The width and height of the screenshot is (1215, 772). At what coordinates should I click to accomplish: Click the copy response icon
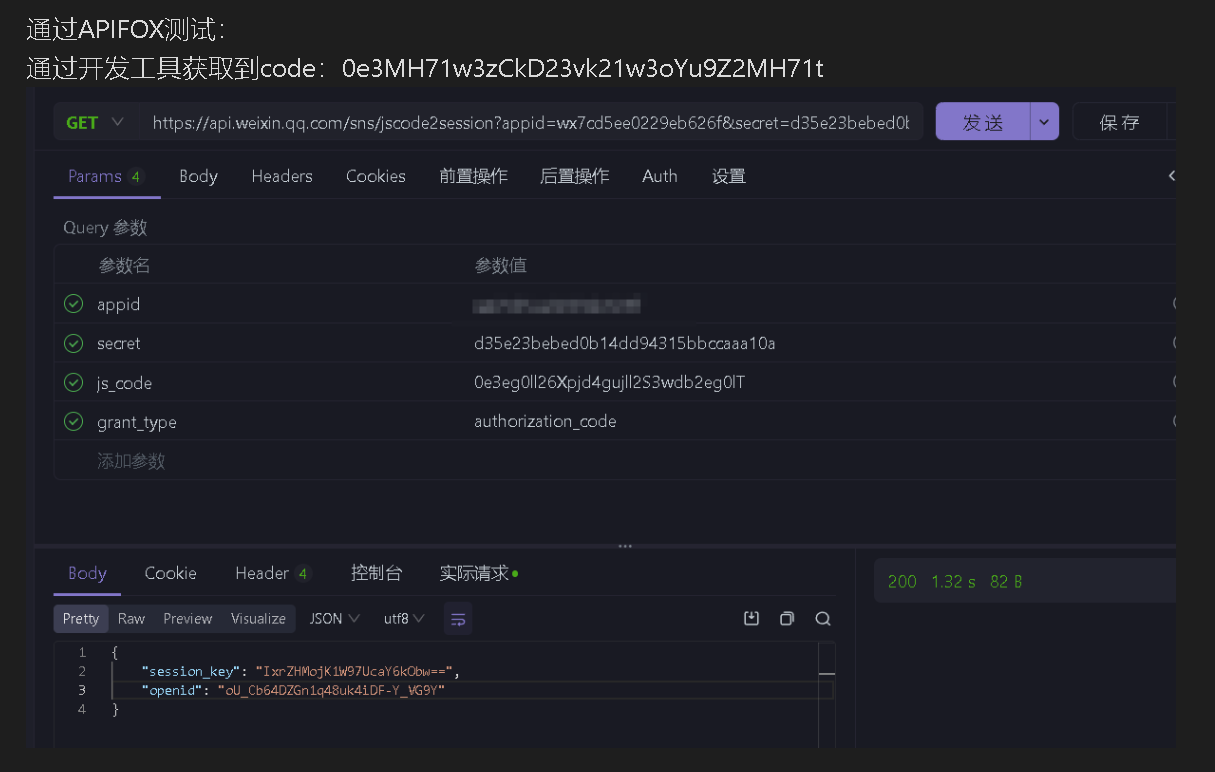pos(787,619)
